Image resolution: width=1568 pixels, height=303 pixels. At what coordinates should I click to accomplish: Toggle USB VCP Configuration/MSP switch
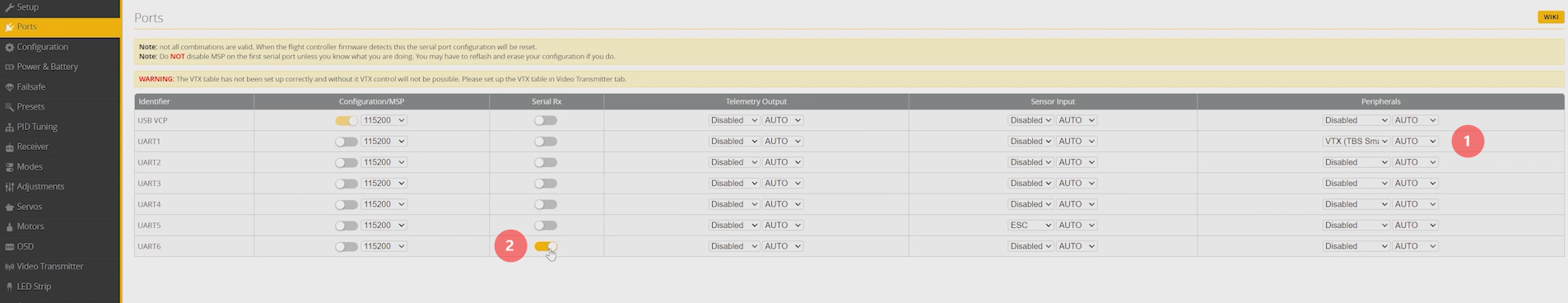coord(347,120)
